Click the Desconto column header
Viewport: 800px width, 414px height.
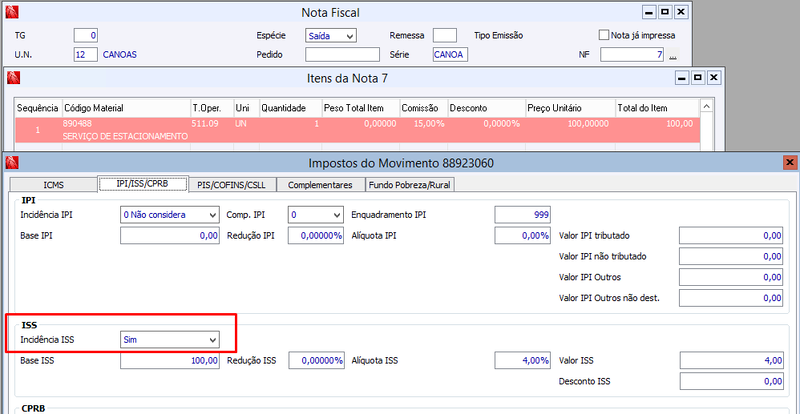pos(486,108)
